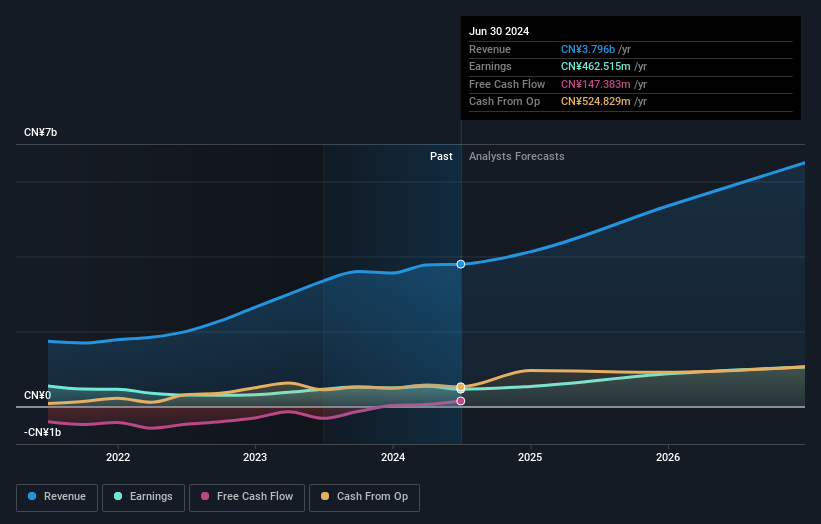Toggle the Earnings legend series
This screenshot has width=821, height=524.
(143, 497)
